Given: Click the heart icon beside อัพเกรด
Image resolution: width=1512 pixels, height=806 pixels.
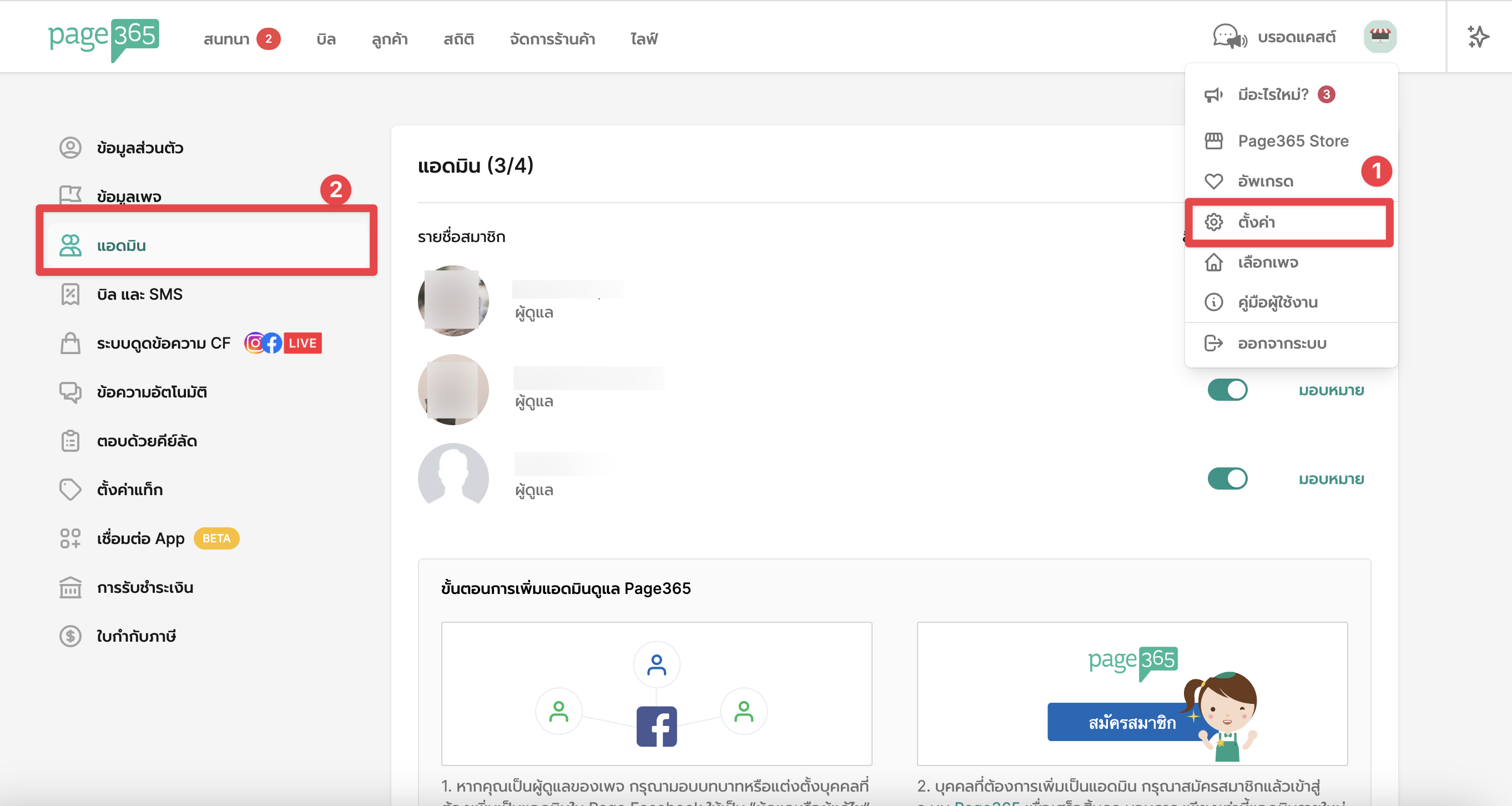Looking at the screenshot, I should point(1213,182).
